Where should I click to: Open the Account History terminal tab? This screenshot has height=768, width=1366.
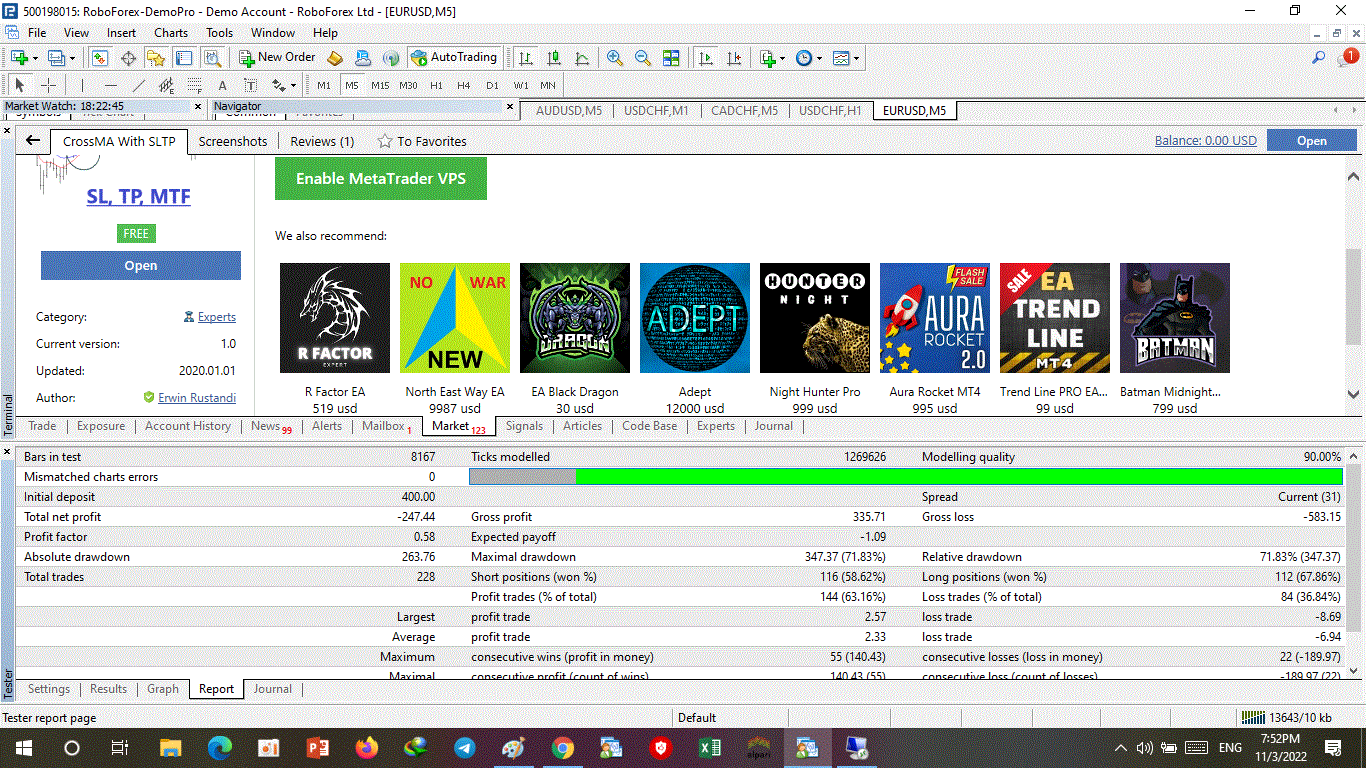click(x=188, y=426)
